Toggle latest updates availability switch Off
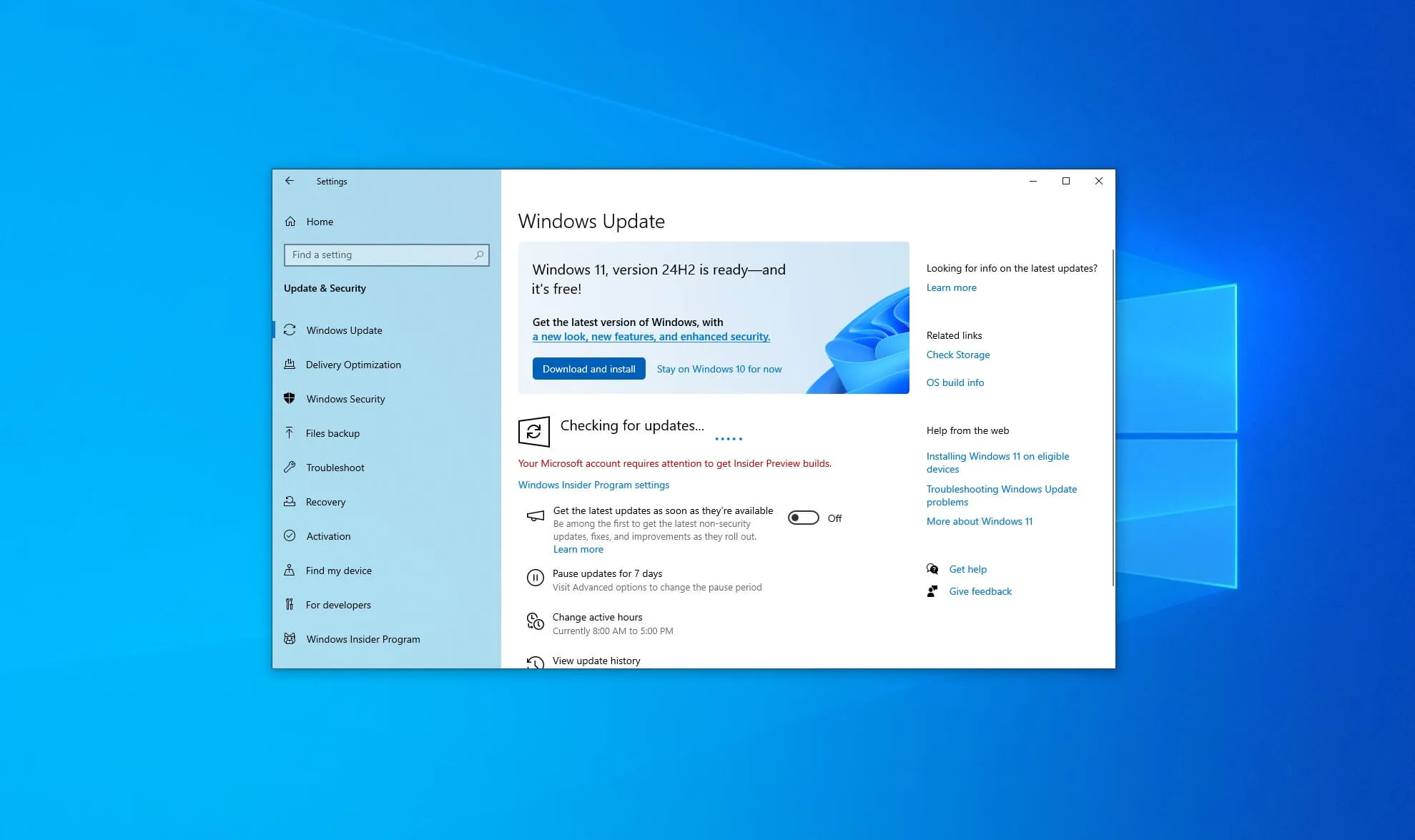The height and width of the screenshot is (840, 1415). pyautogui.click(x=803, y=517)
